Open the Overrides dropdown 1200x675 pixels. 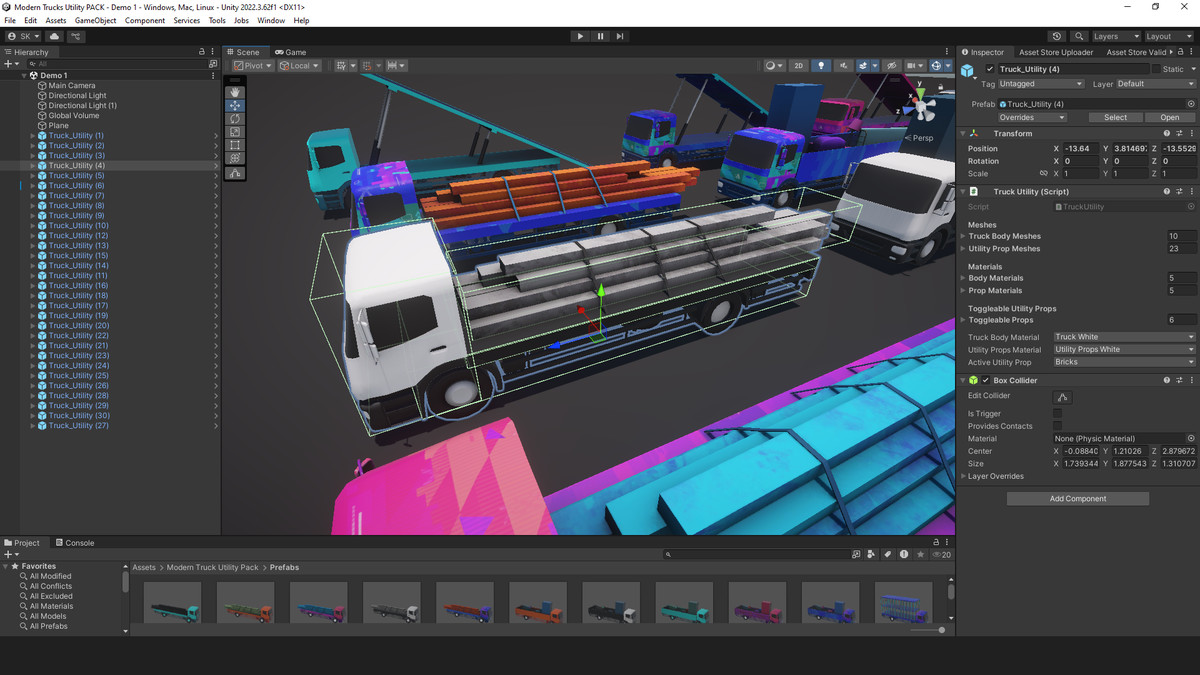(1032, 117)
